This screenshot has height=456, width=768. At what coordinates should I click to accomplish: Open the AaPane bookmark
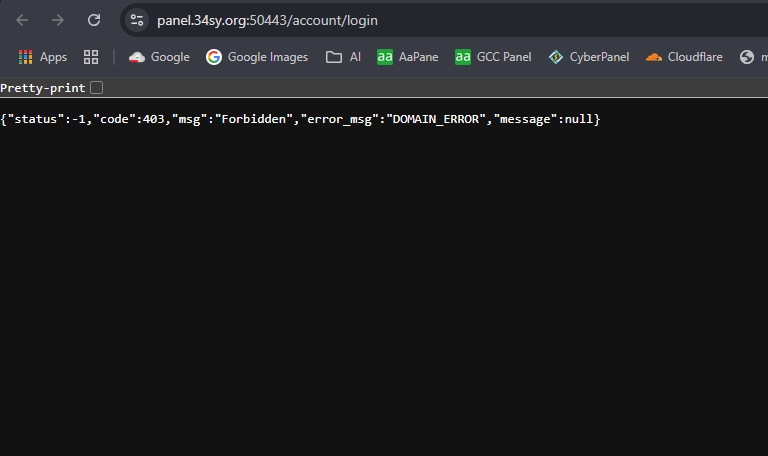point(407,57)
